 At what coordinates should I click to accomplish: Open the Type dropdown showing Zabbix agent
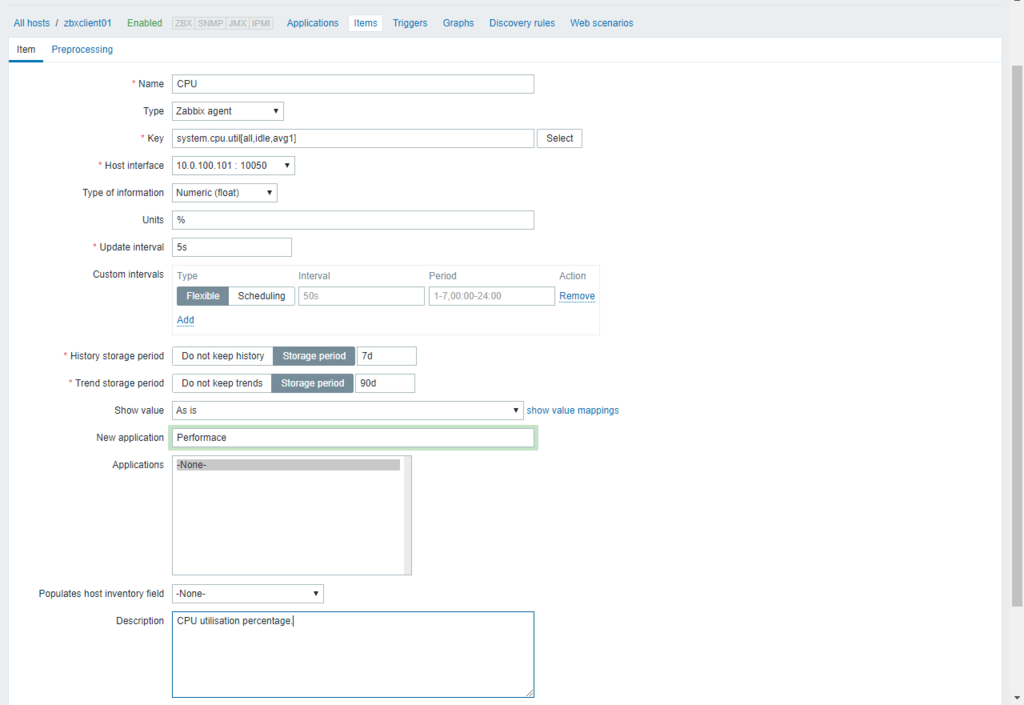tap(228, 111)
